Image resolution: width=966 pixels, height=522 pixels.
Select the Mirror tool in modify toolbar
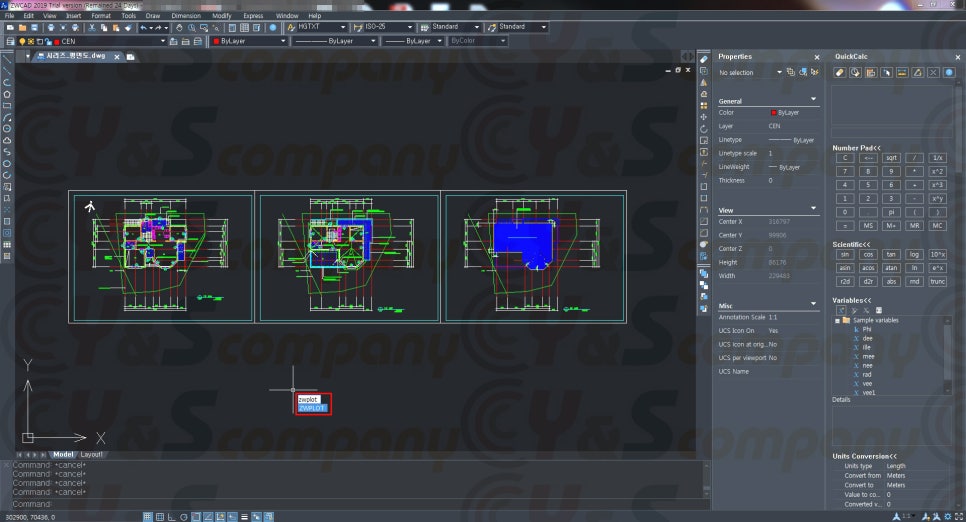pyautogui.click(x=704, y=83)
